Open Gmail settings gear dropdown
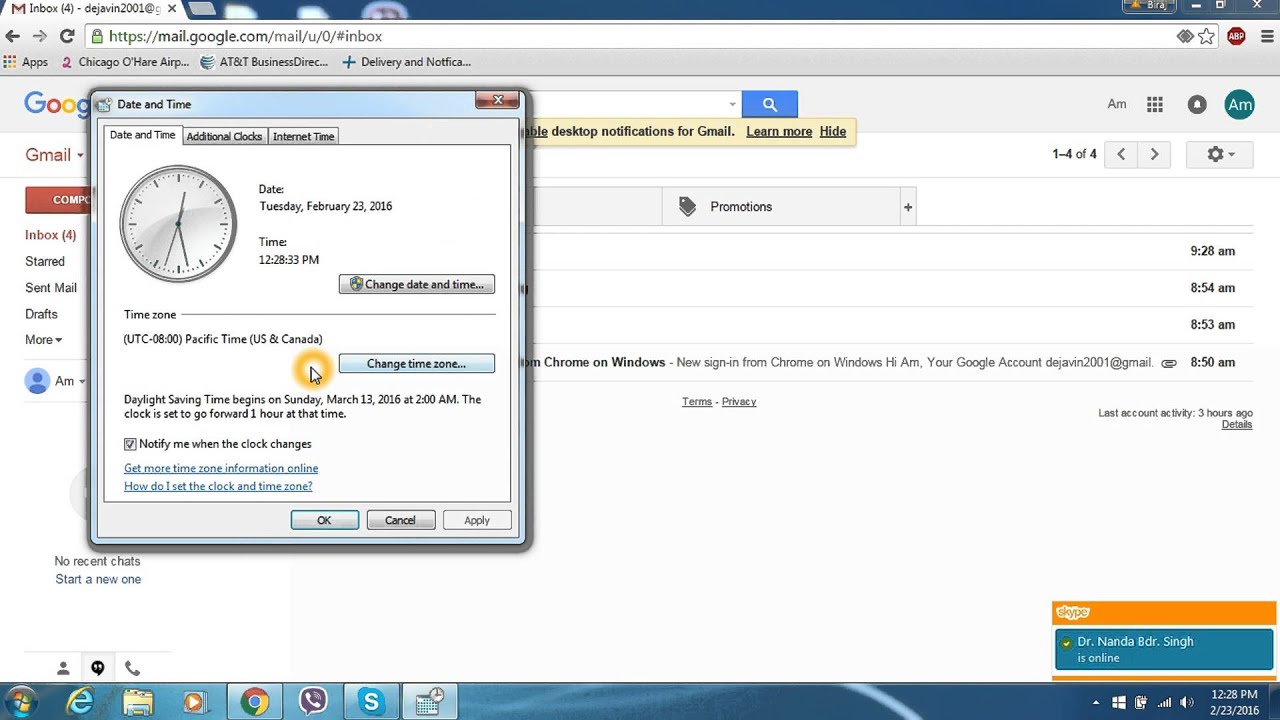1280x720 pixels. pyautogui.click(x=1220, y=154)
